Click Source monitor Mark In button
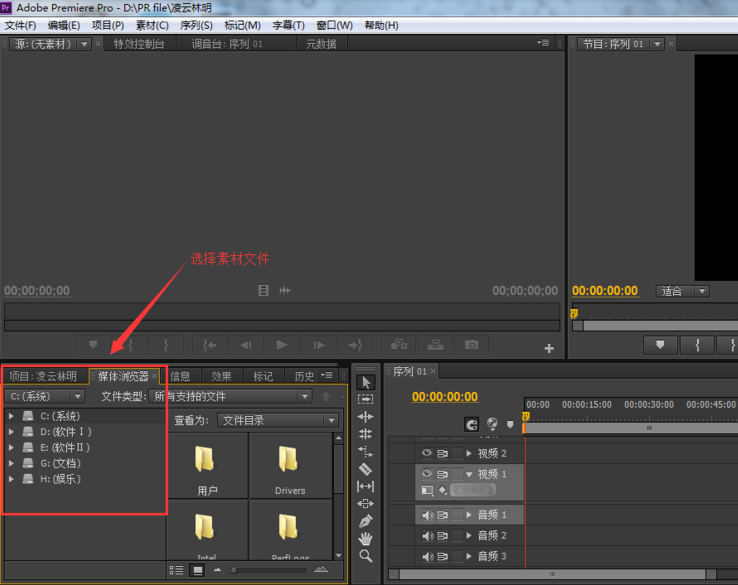738x585 pixels. point(130,345)
